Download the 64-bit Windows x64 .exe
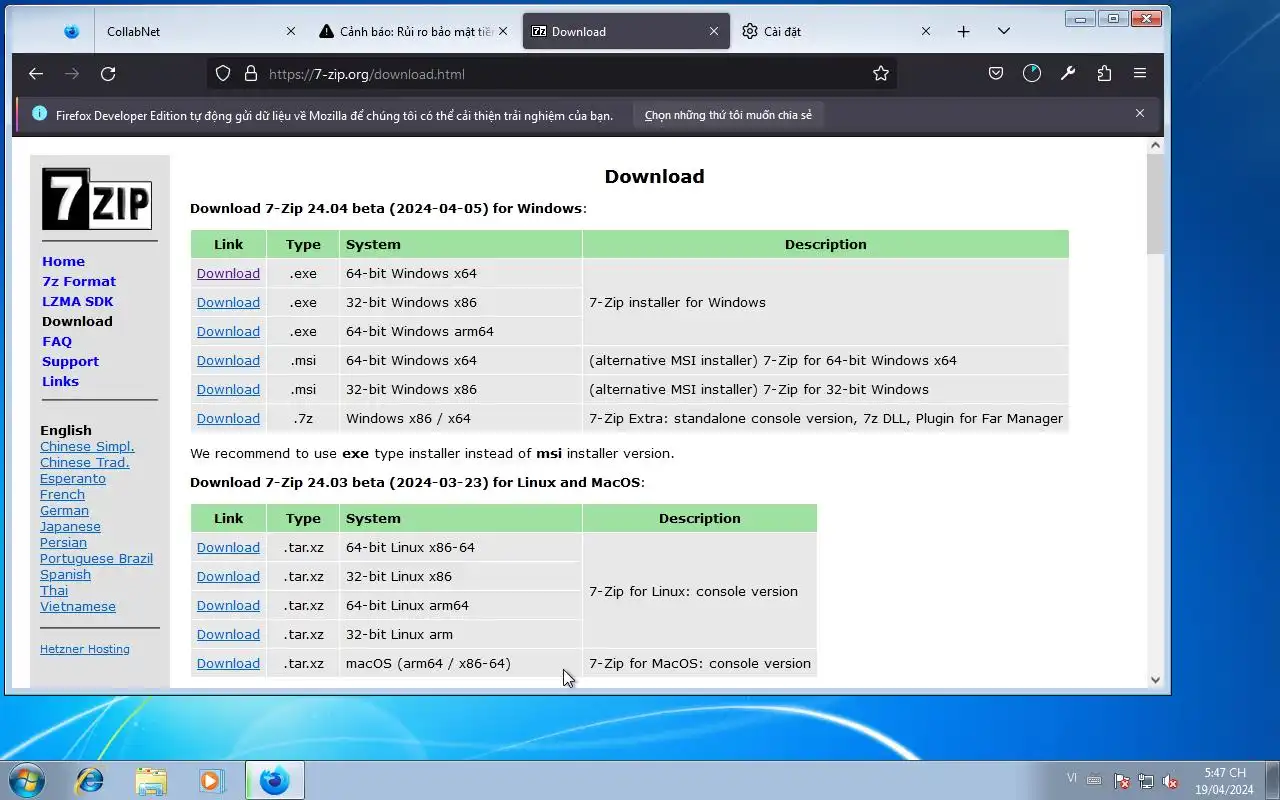Screen dimensions: 1280x800 228,273
